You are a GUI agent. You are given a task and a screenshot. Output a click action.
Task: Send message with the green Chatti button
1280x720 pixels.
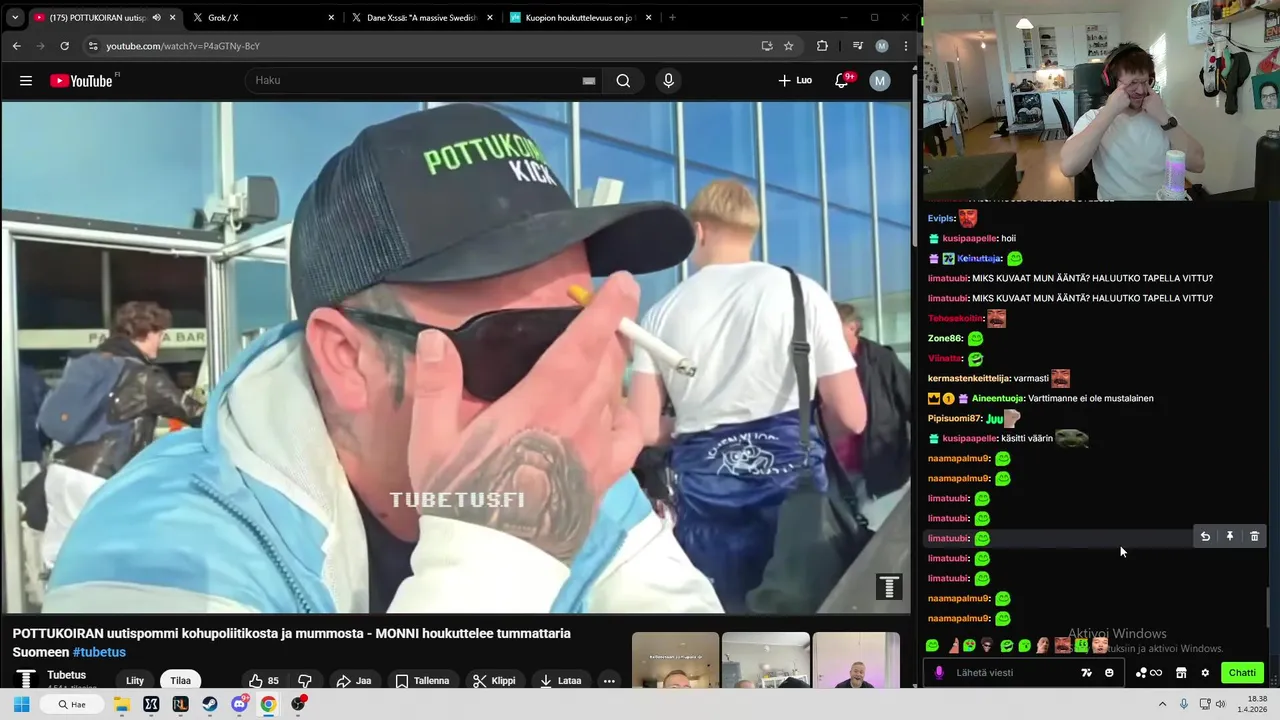(1242, 673)
